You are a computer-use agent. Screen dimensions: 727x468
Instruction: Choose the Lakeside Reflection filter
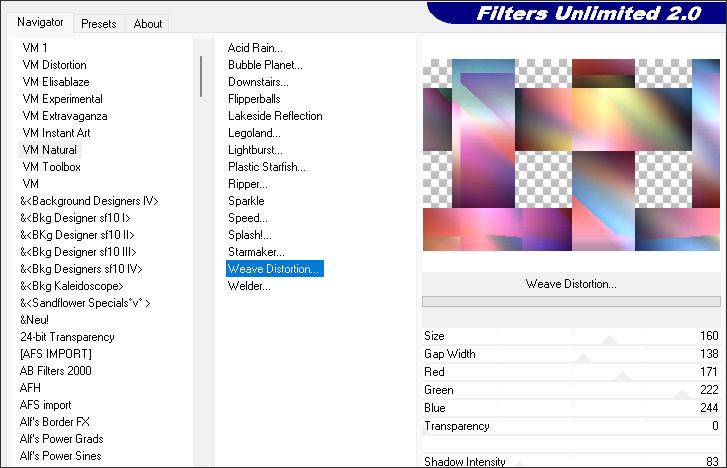[275, 116]
